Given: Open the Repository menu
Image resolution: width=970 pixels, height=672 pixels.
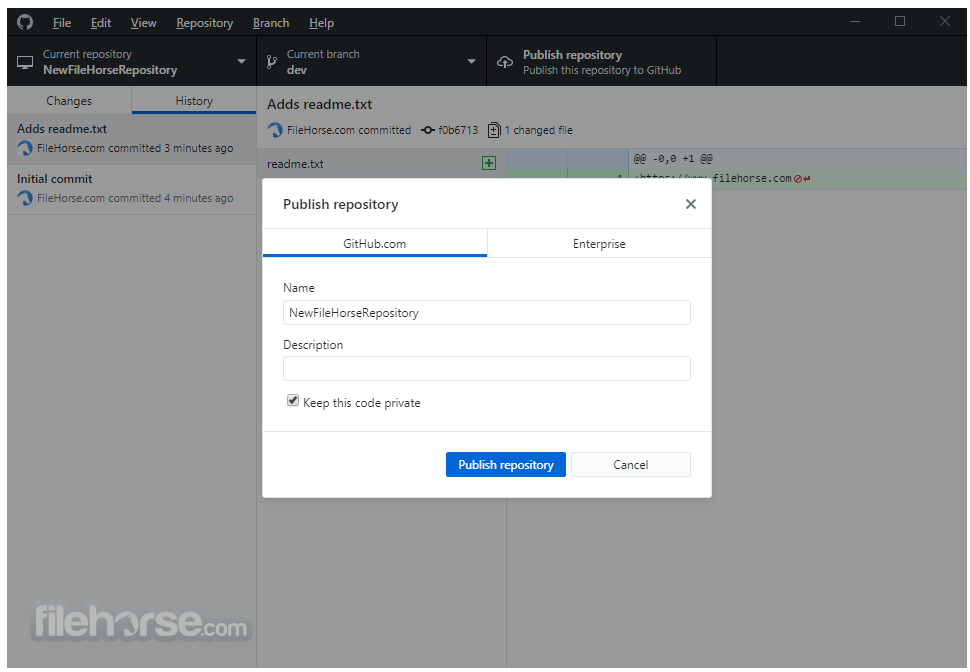Looking at the screenshot, I should [205, 23].
